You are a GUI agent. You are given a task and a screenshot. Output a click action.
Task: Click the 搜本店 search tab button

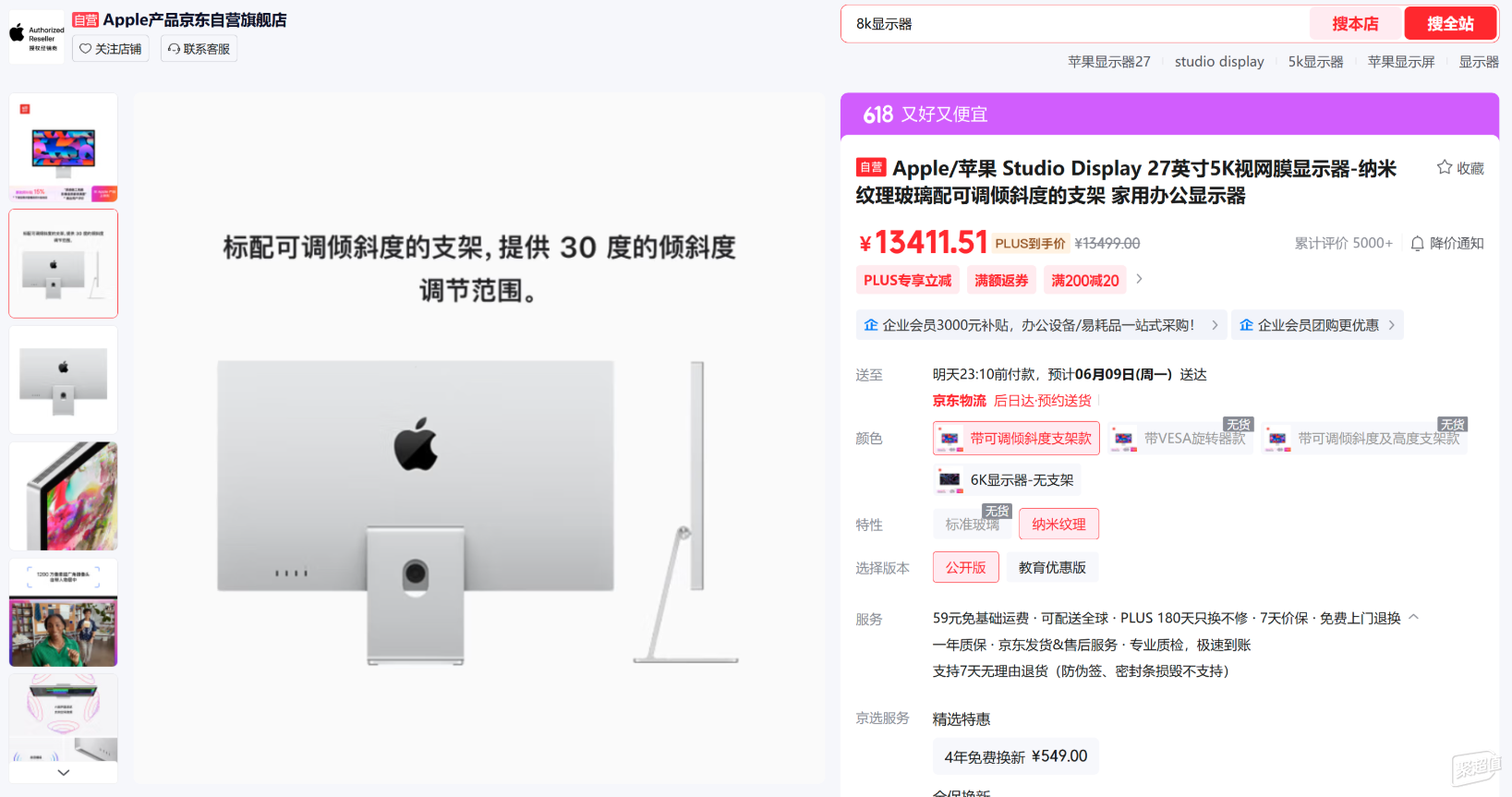pyautogui.click(x=1355, y=24)
